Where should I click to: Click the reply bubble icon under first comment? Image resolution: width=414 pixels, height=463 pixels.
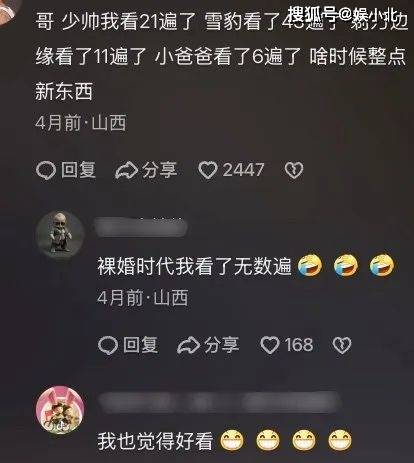[x=46, y=170]
